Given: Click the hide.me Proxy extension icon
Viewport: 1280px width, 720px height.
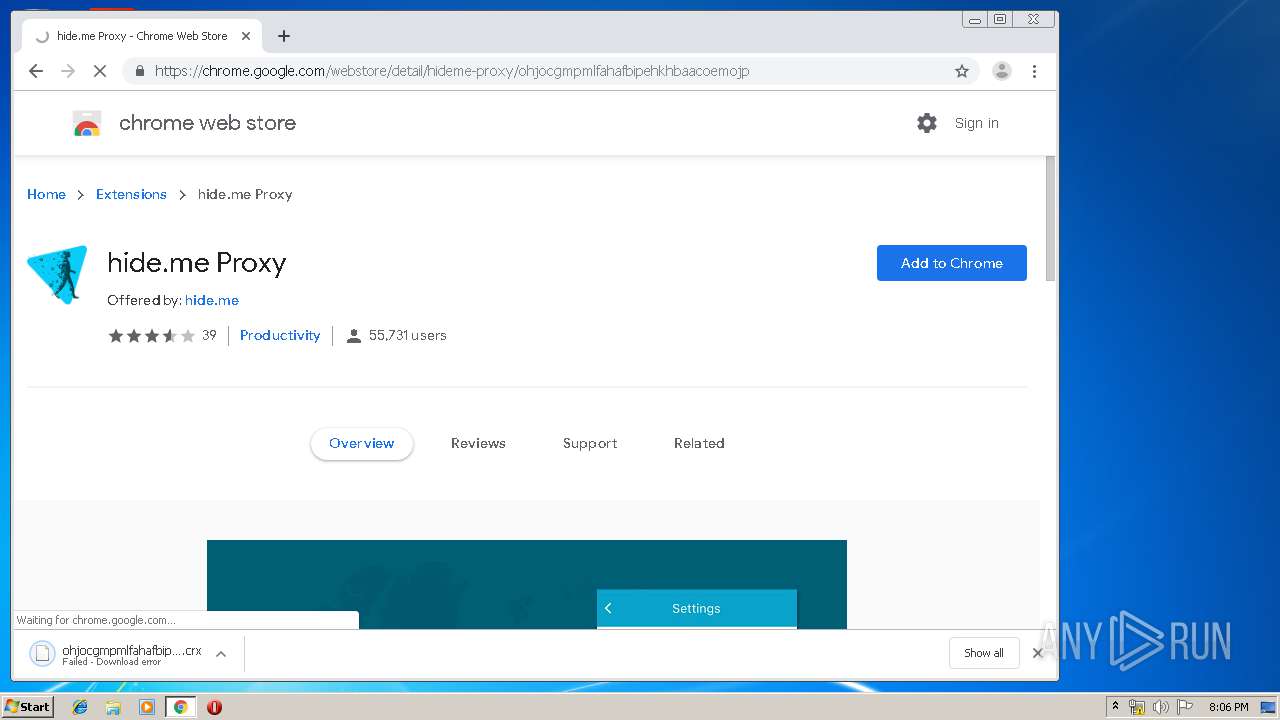Looking at the screenshot, I should [x=57, y=275].
